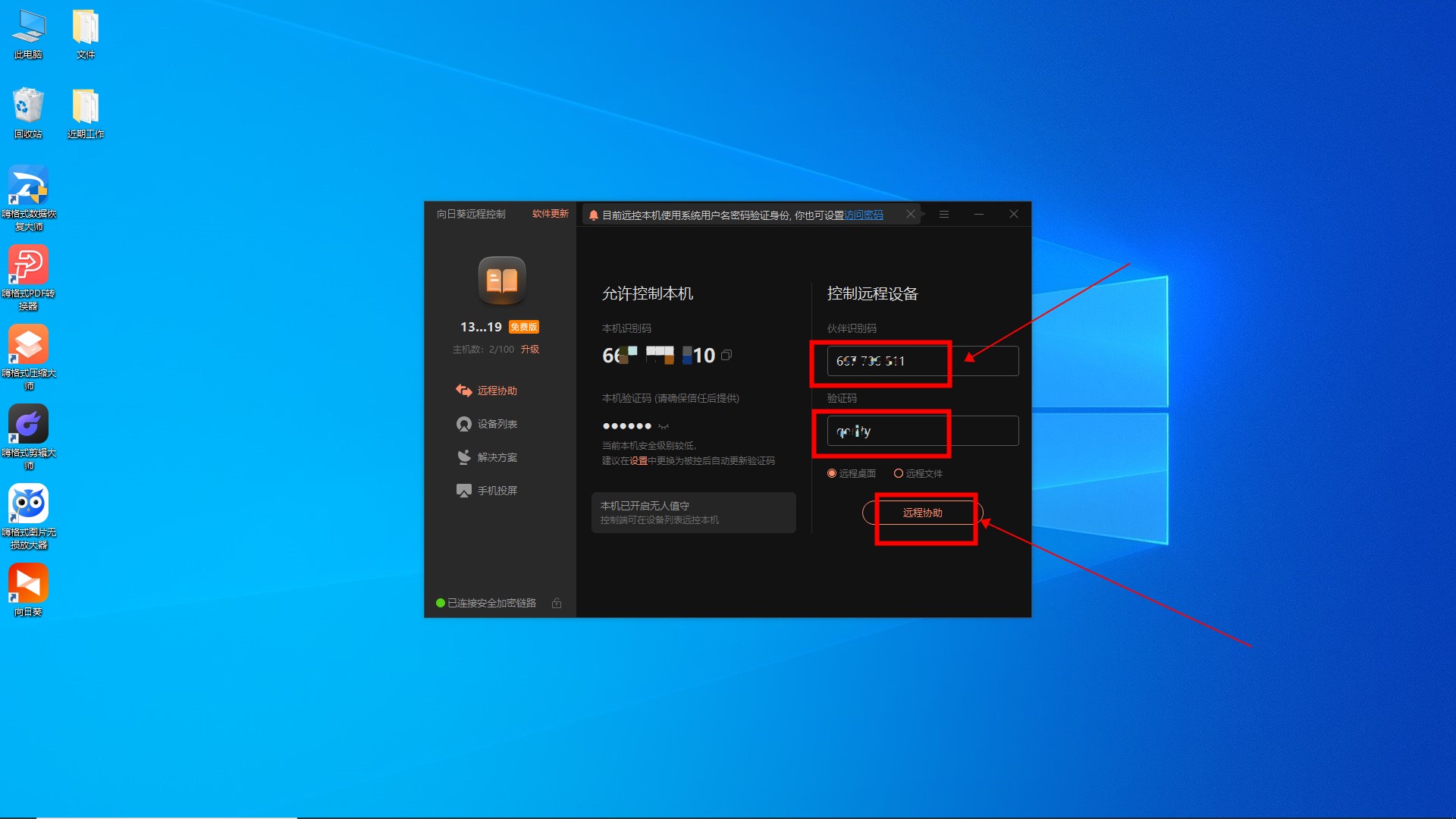This screenshot has width=1456, height=819.
Task: Click the user avatar book icon
Action: 501,280
